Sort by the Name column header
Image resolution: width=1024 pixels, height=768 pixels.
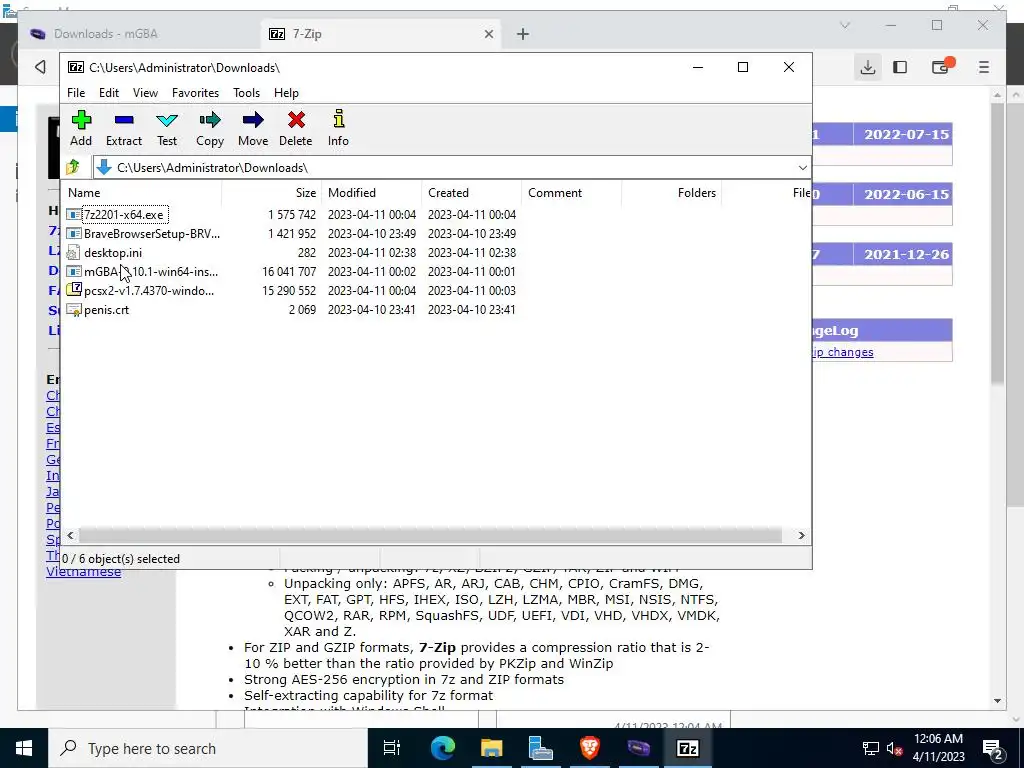[143, 193]
